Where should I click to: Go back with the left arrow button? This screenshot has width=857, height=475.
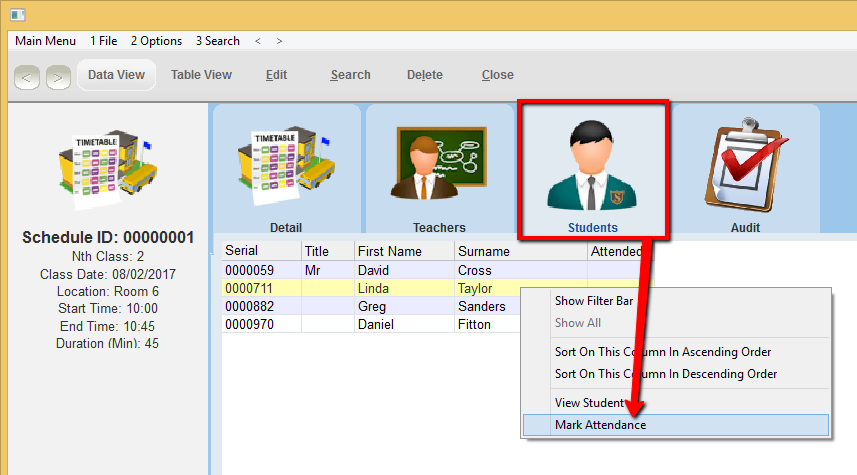27,76
